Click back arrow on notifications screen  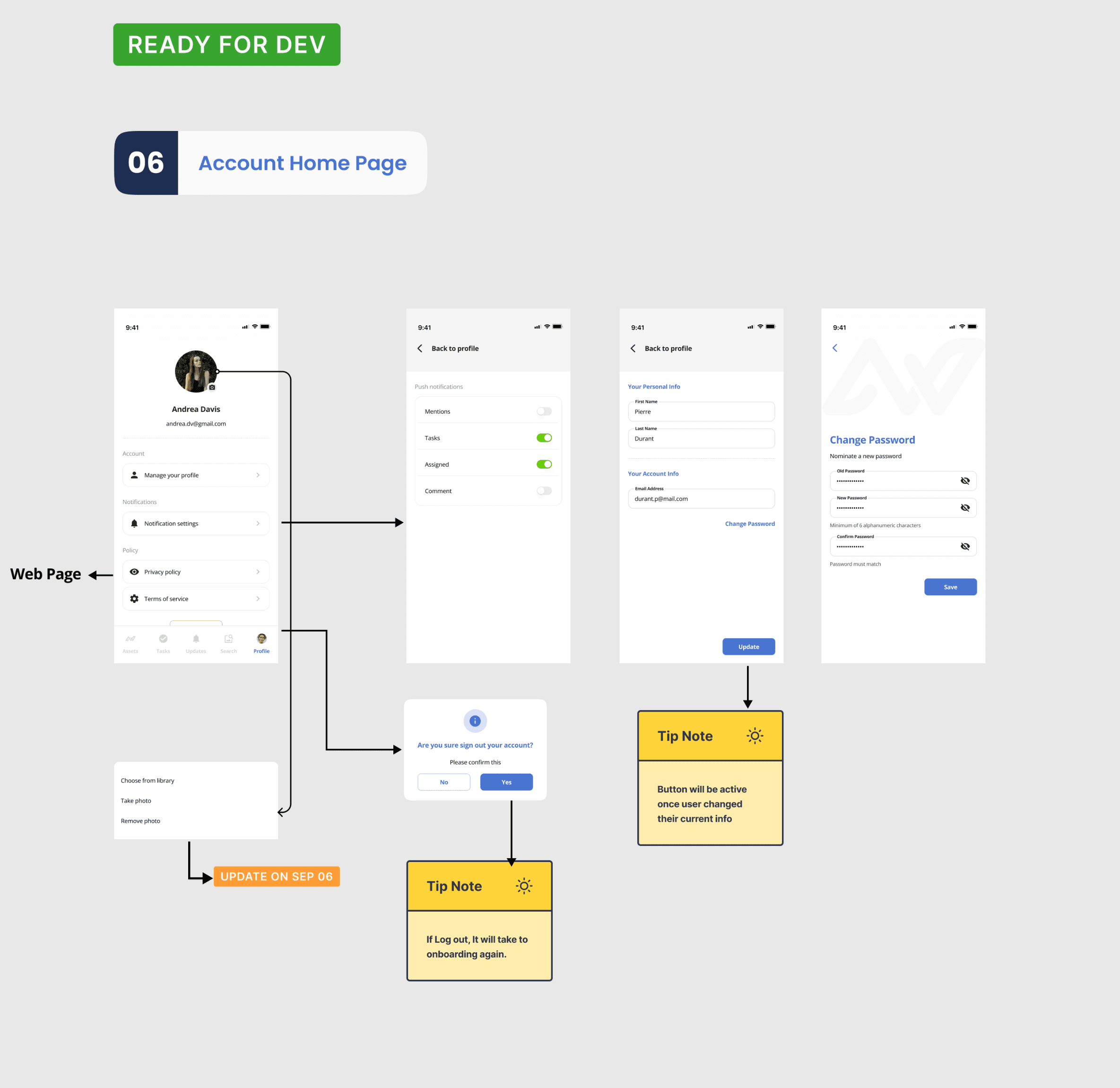[420, 348]
